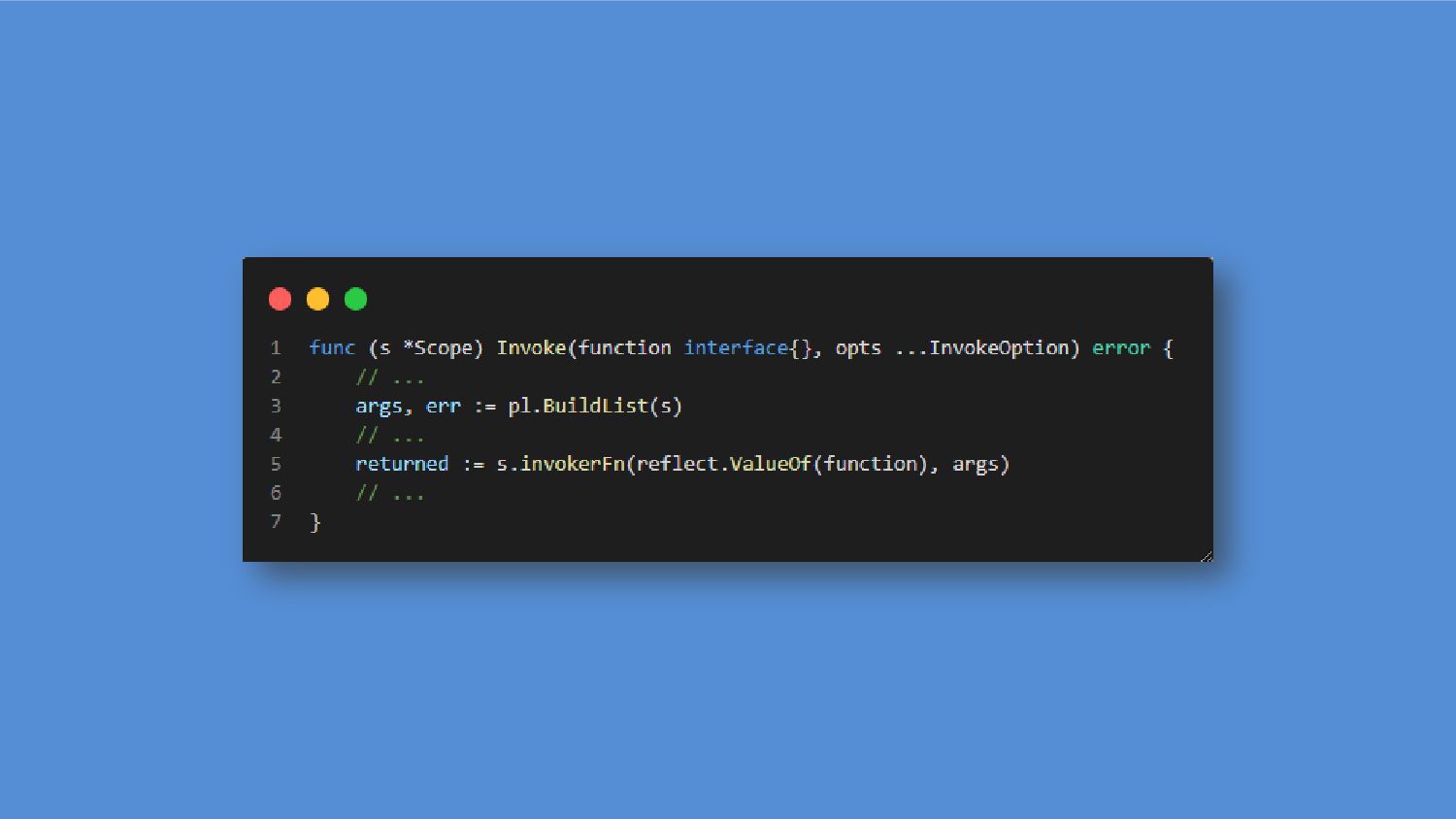
Task: Select line number 5 in gutter
Action: pyautogui.click(x=276, y=464)
